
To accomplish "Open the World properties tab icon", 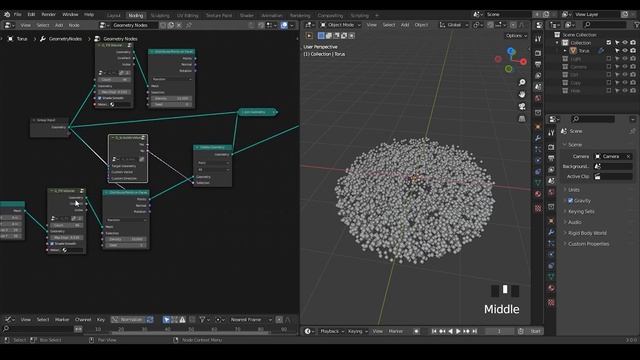I will [551, 192].
